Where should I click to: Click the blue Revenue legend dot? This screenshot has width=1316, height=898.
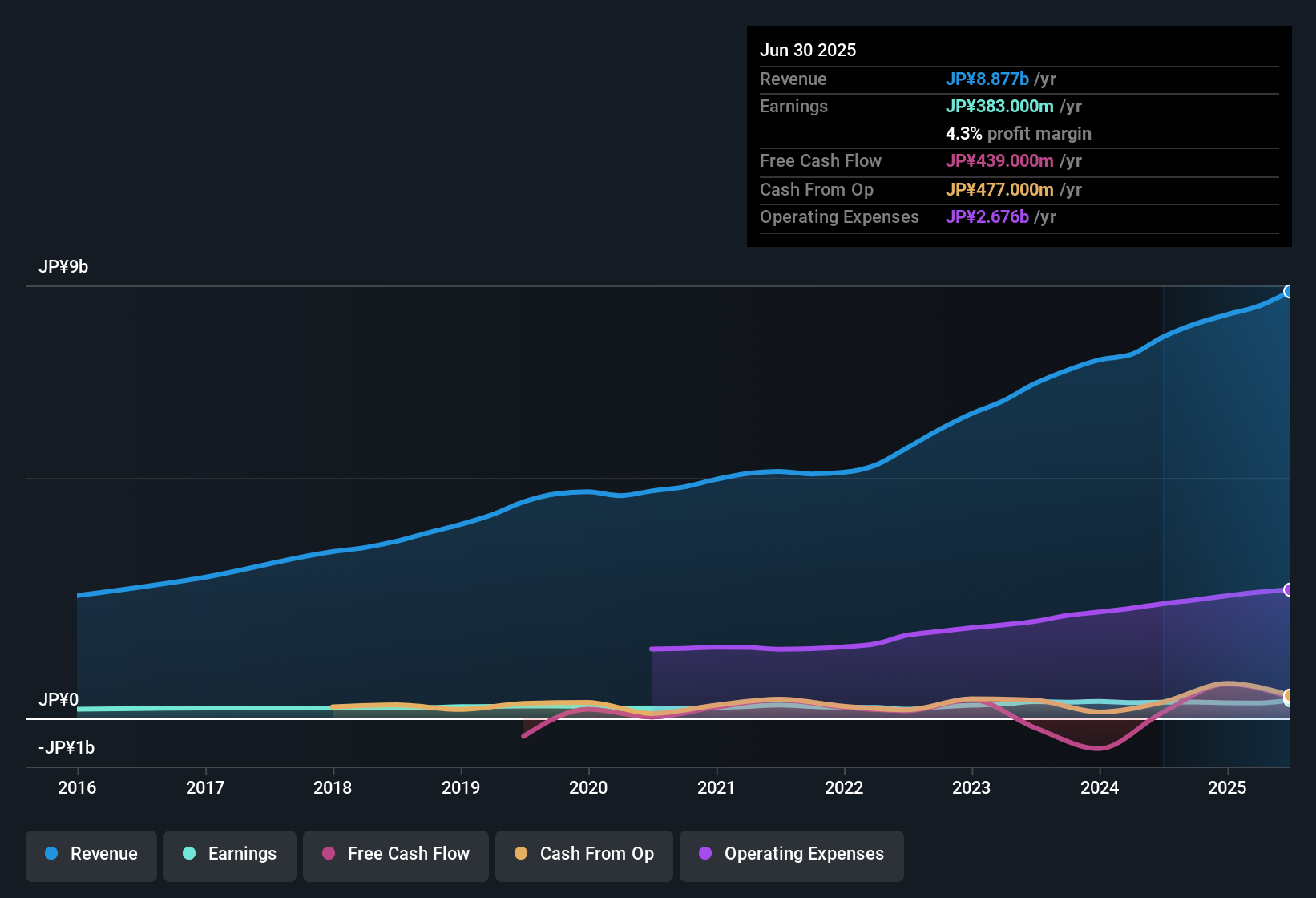point(50,854)
